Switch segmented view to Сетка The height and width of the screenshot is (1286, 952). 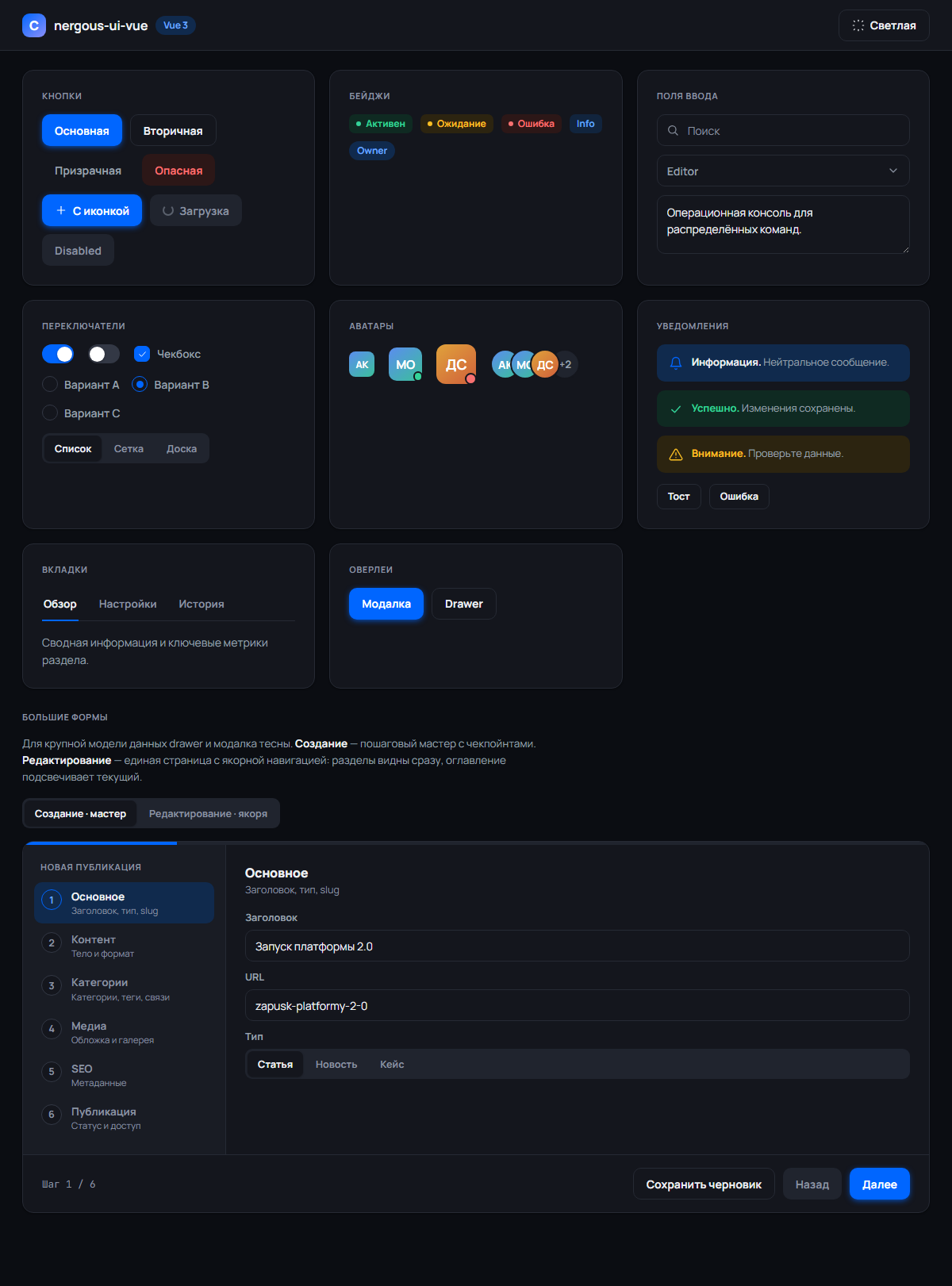[x=129, y=448]
